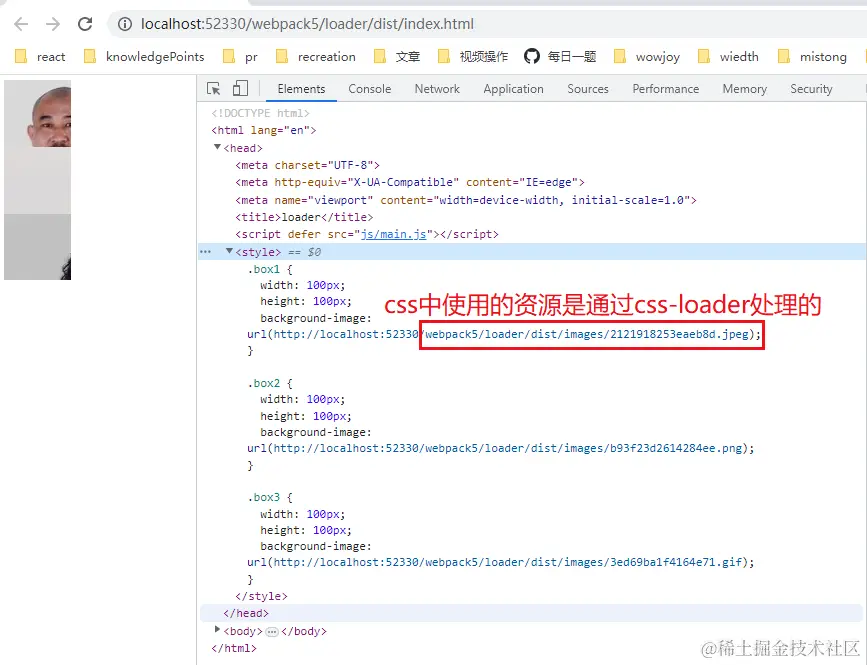
Task: Select the meta viewport node
Action: pos(466,200)
